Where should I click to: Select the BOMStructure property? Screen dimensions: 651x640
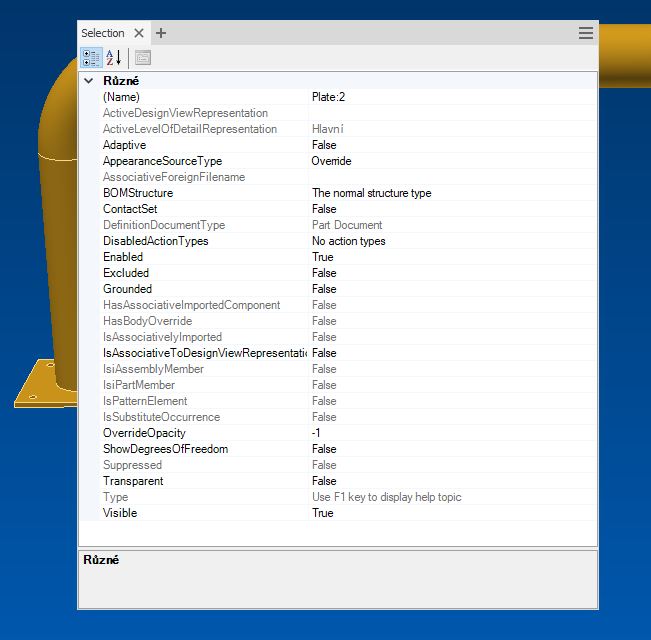[x=138, y=193]
